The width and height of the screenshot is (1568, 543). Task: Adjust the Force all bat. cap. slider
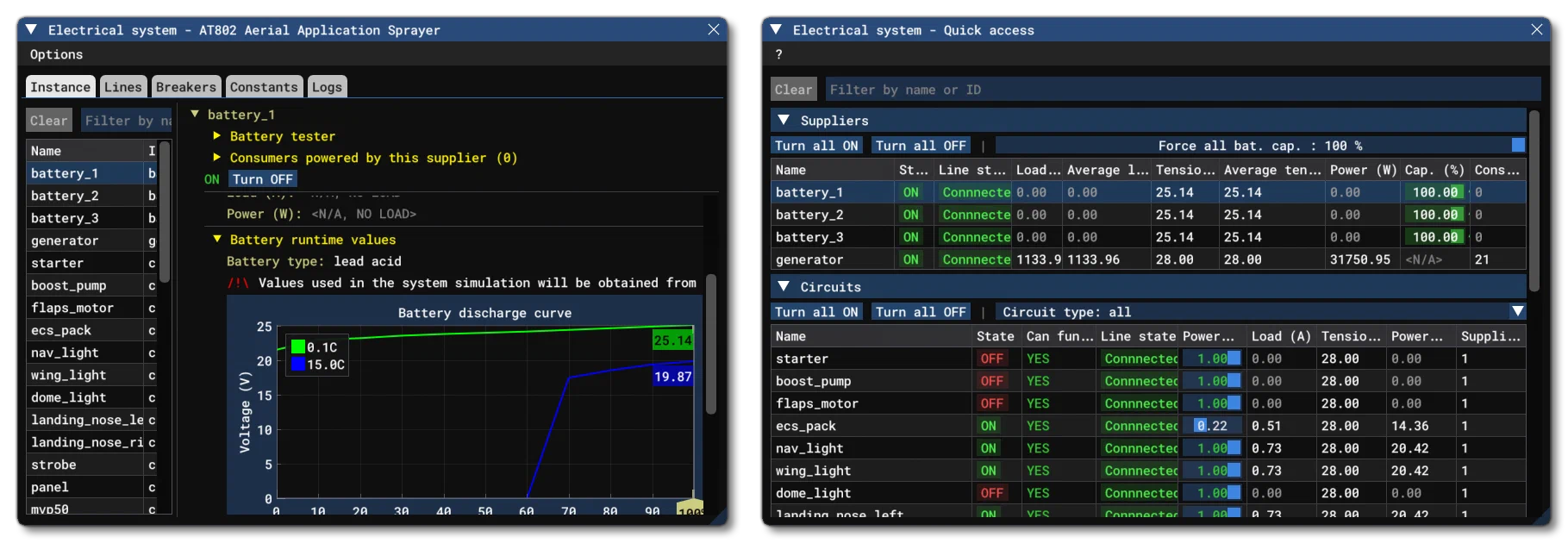pyautogui.click(x=1260, y=146)
